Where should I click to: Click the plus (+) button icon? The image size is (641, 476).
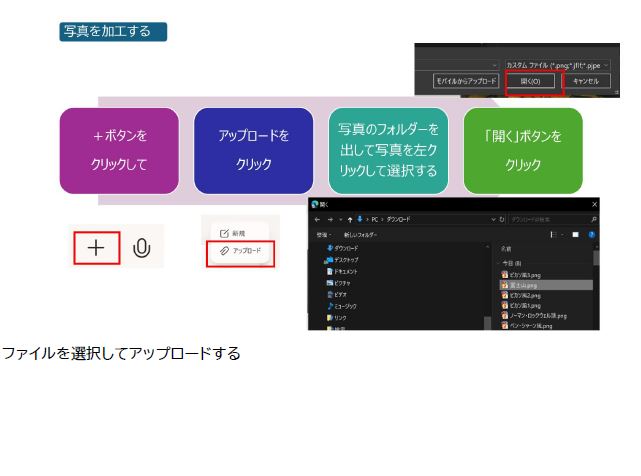click(x=96, y=247)
